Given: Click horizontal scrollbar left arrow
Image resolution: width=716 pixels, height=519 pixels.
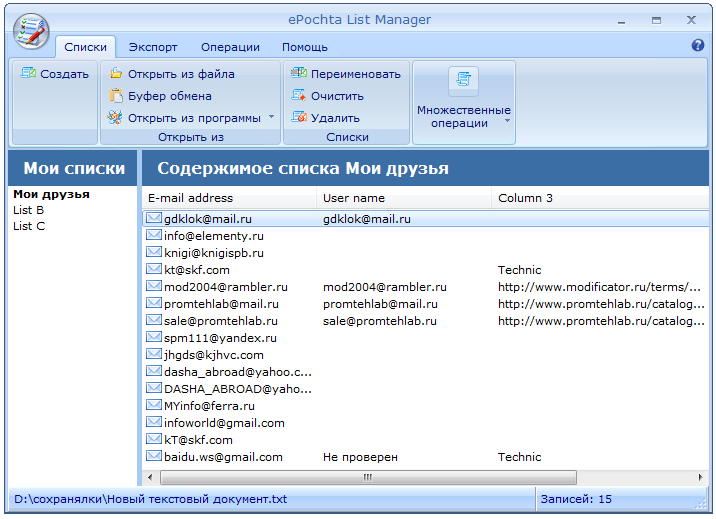Looking at the screenshot, I should 150,477.
